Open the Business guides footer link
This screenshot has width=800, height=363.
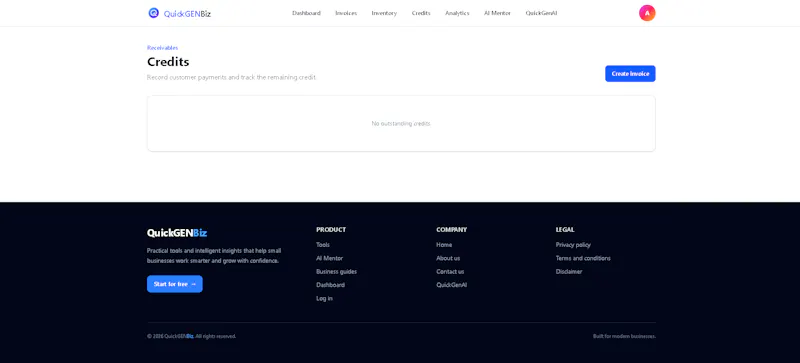click(x=336, y=272)
